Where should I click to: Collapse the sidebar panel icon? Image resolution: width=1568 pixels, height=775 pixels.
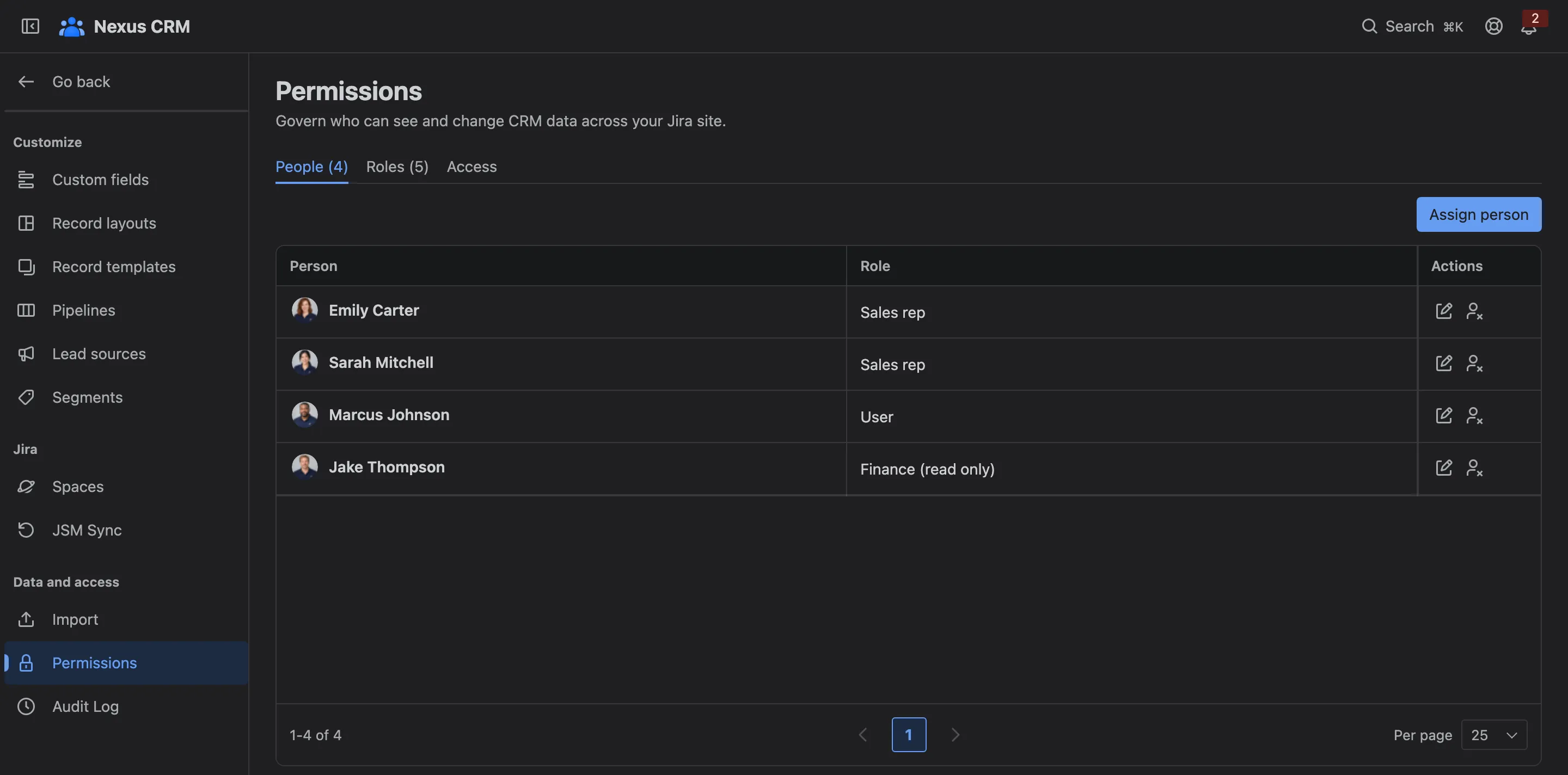point(30,26)
